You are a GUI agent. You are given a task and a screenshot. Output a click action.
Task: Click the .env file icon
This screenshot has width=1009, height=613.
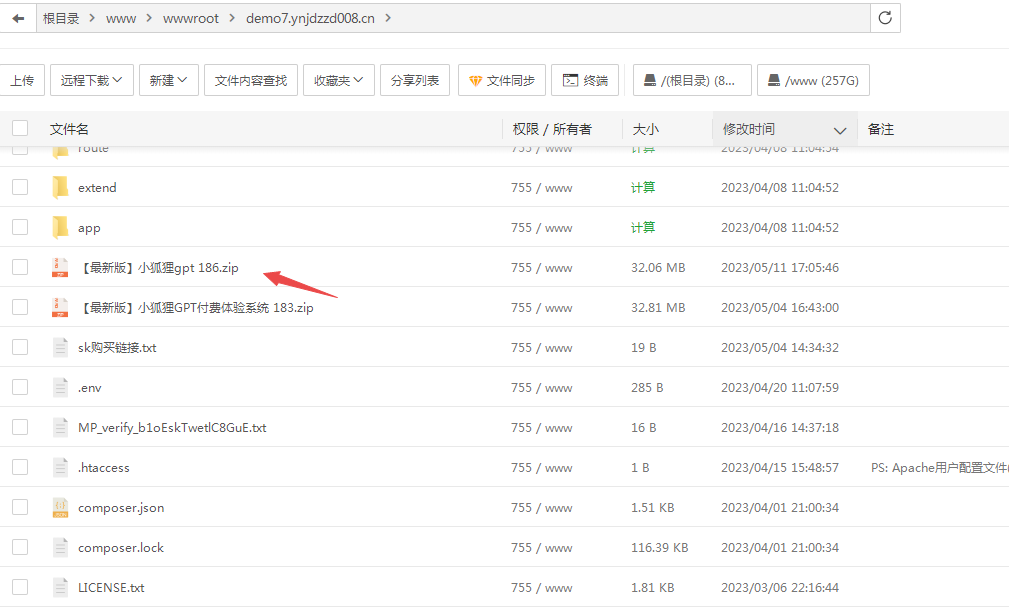click(60, 387)
